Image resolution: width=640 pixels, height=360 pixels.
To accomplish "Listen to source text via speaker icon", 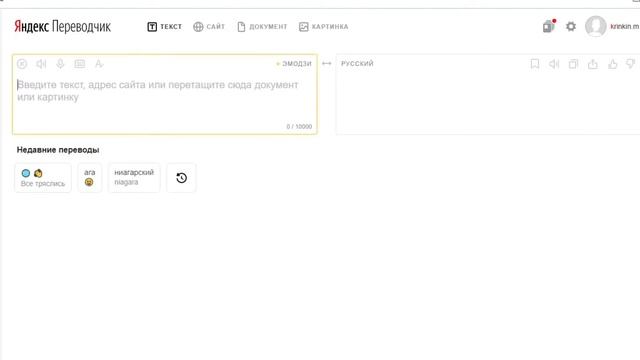I will (41, 64).
